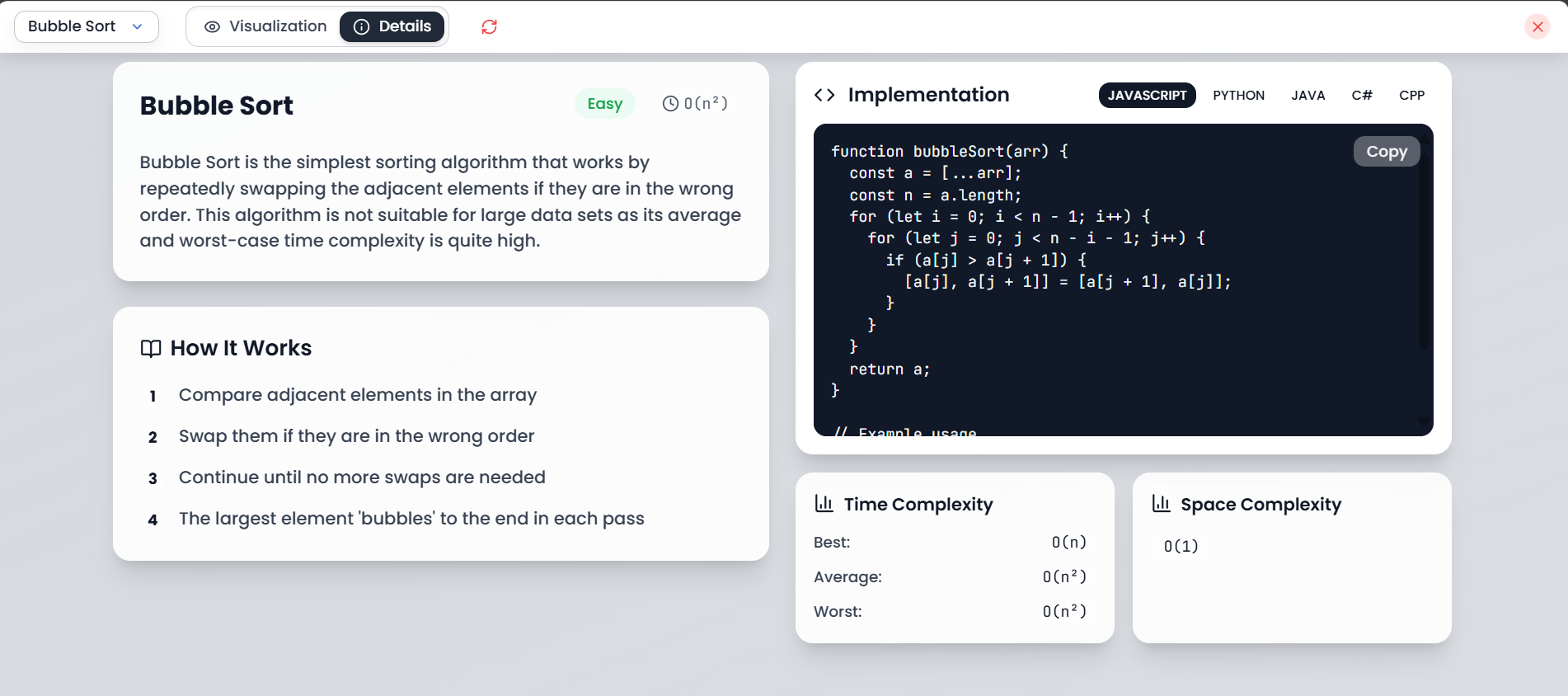Click step 'The largest element bubbles to the end'

pos(411,519)
